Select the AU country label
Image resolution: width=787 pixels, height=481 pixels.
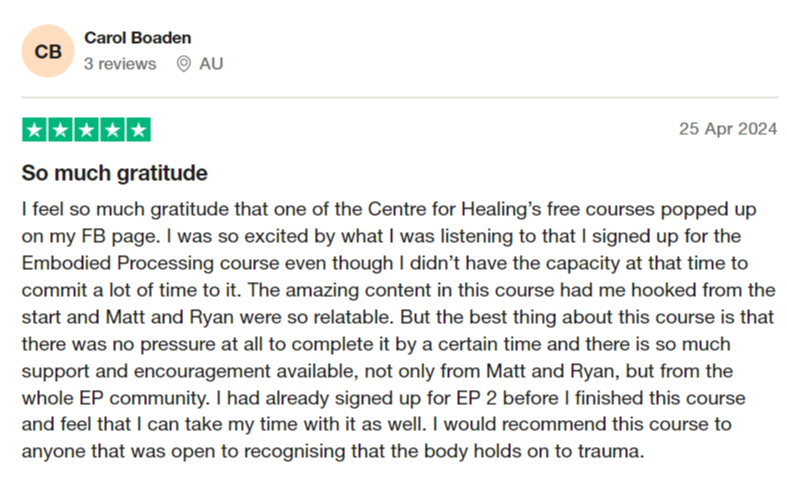click(211, 64)
